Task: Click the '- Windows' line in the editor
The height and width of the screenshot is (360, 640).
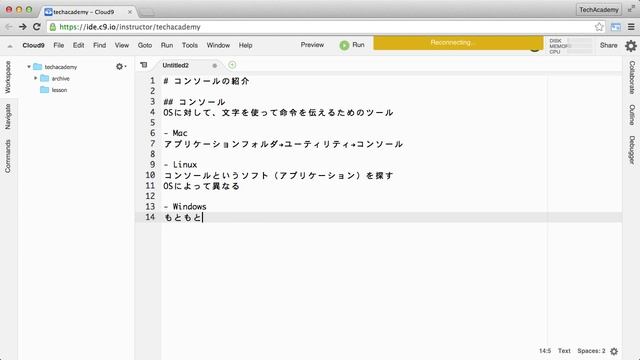Action: click(x=185, y=207)
